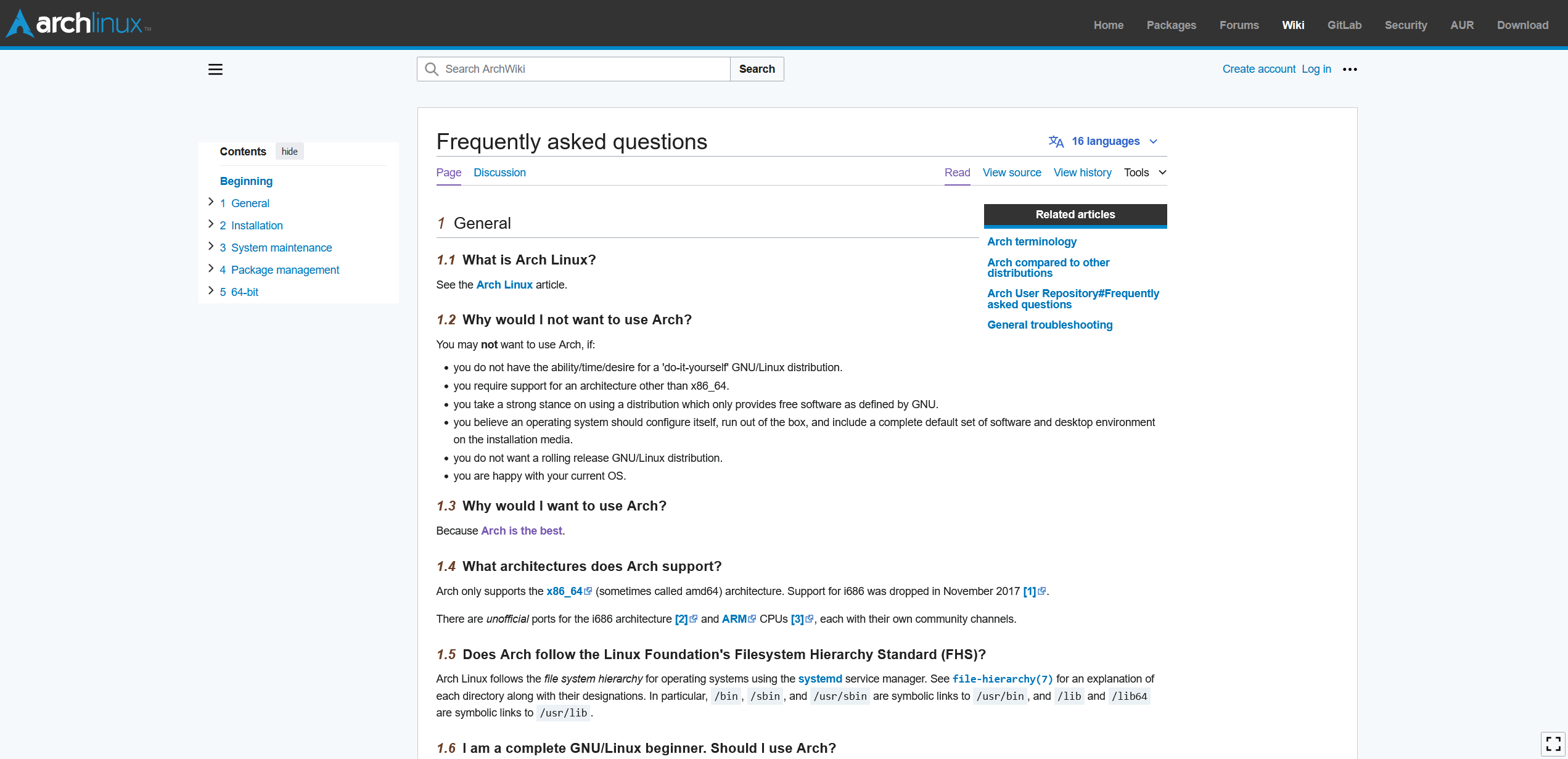Expand the Installation section in contents

(x=211, y=224)
